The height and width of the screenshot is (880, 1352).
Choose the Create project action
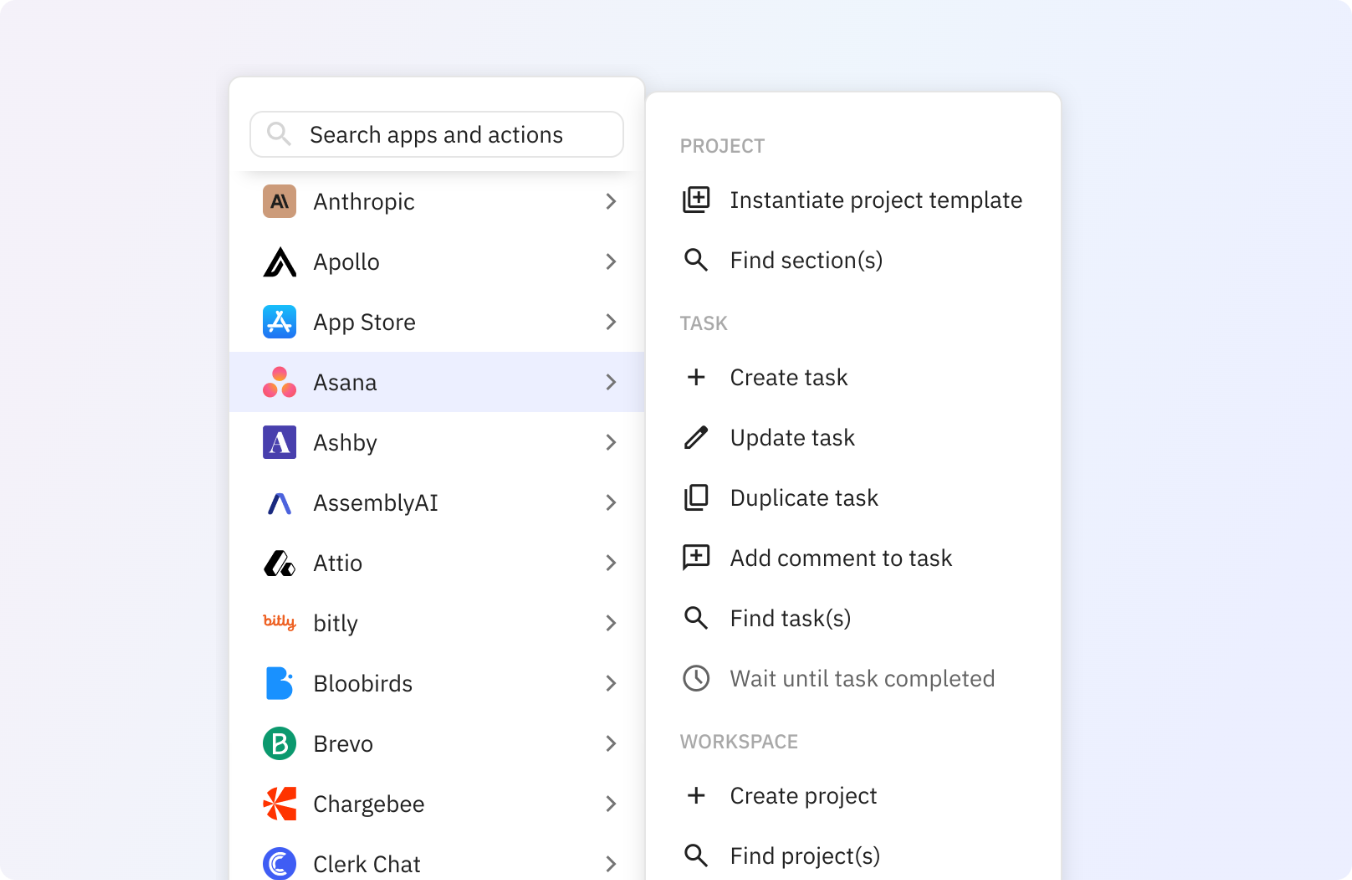click(853, 796)
